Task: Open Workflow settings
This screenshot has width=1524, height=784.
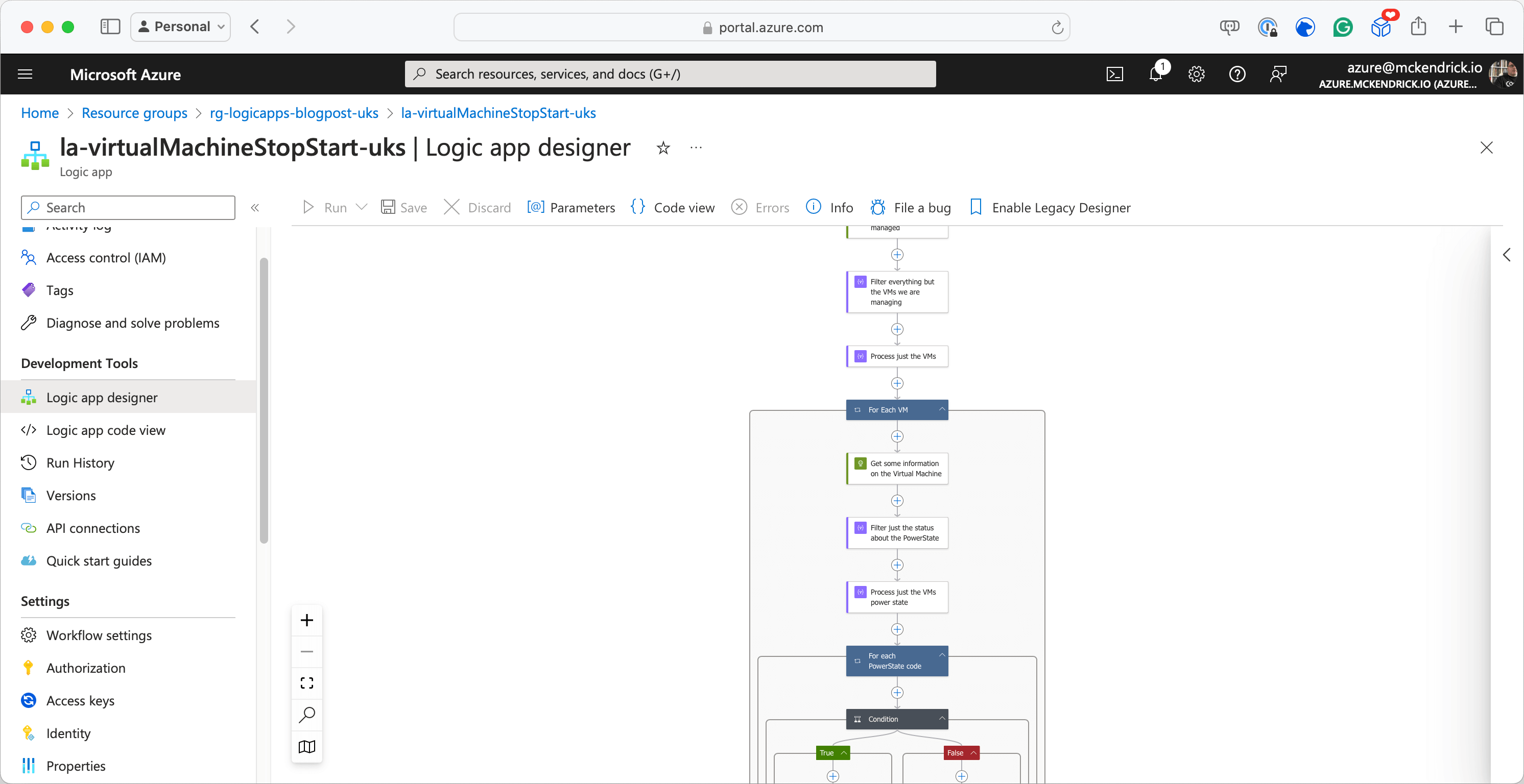Action: pos(100,635)
